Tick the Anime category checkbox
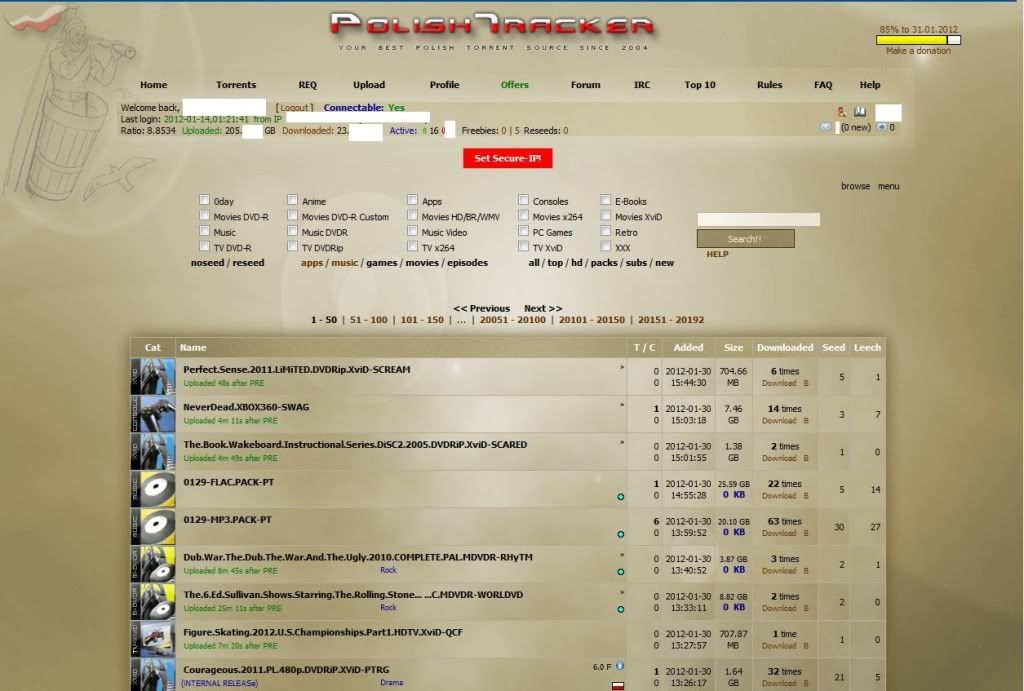This screenshot has width=1024, height=691. [293, 200]
